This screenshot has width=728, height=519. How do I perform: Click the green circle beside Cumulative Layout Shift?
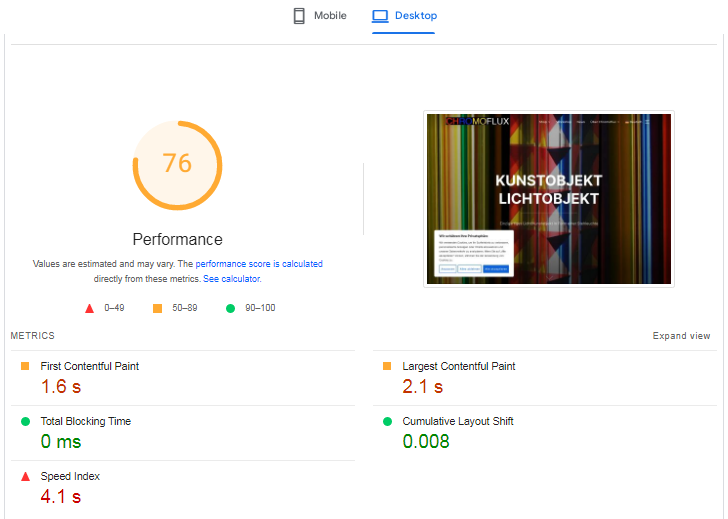pyautogui.click(x=387, y=422)
